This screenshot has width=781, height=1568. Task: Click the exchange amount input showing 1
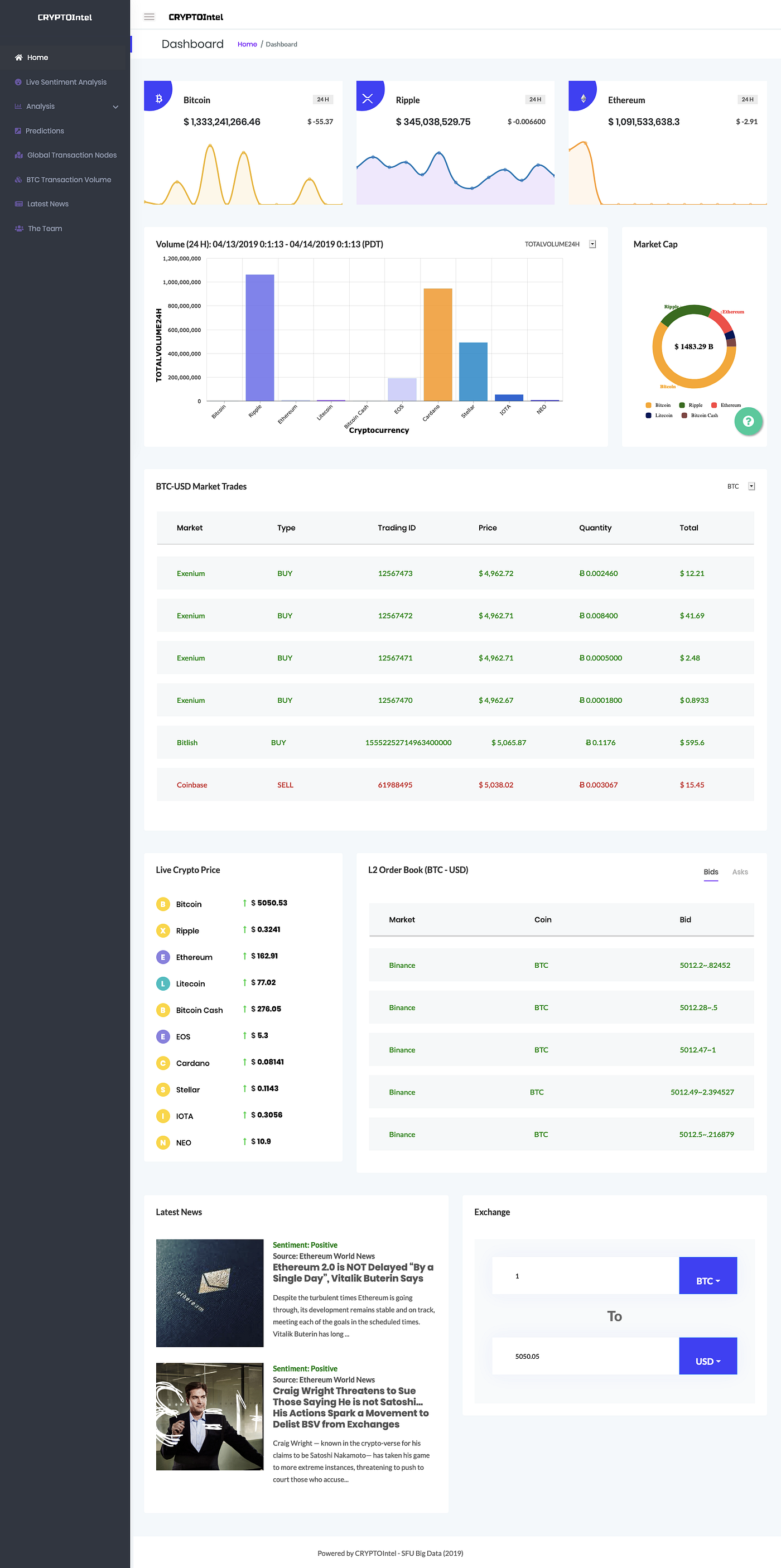[586, 1275]
